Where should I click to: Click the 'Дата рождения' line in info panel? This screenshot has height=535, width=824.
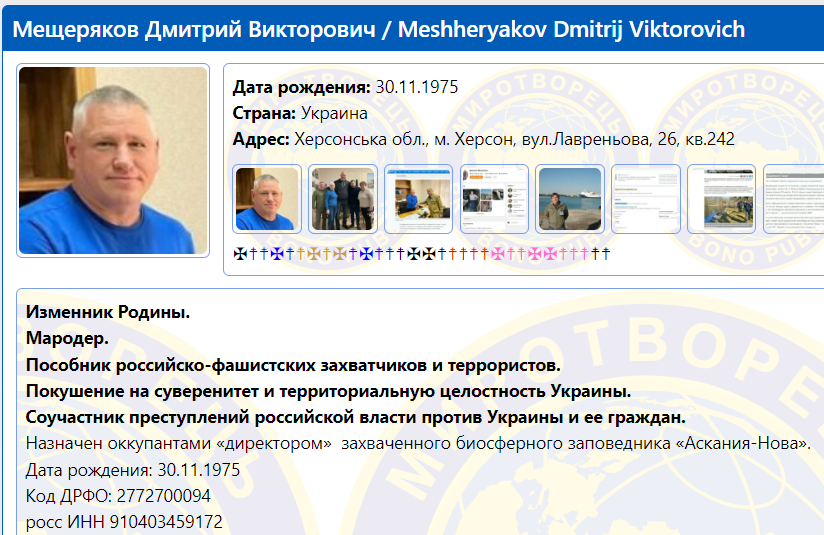click(x=345, y=87)
